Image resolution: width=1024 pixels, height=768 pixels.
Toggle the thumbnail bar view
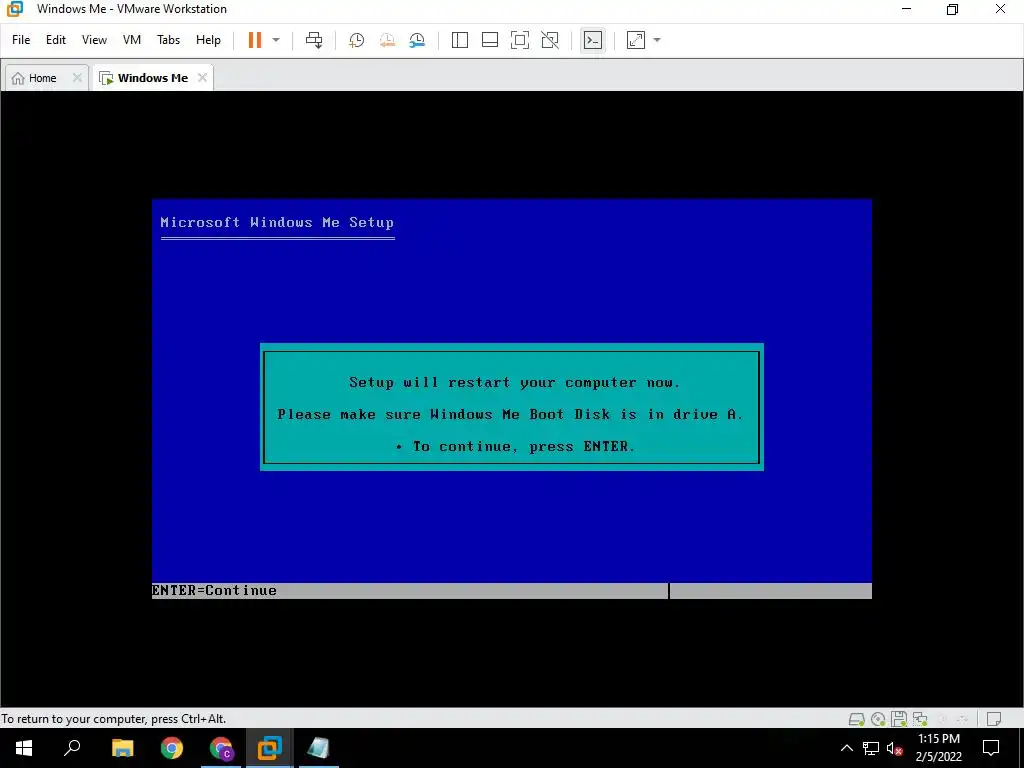tap(490, 40)
